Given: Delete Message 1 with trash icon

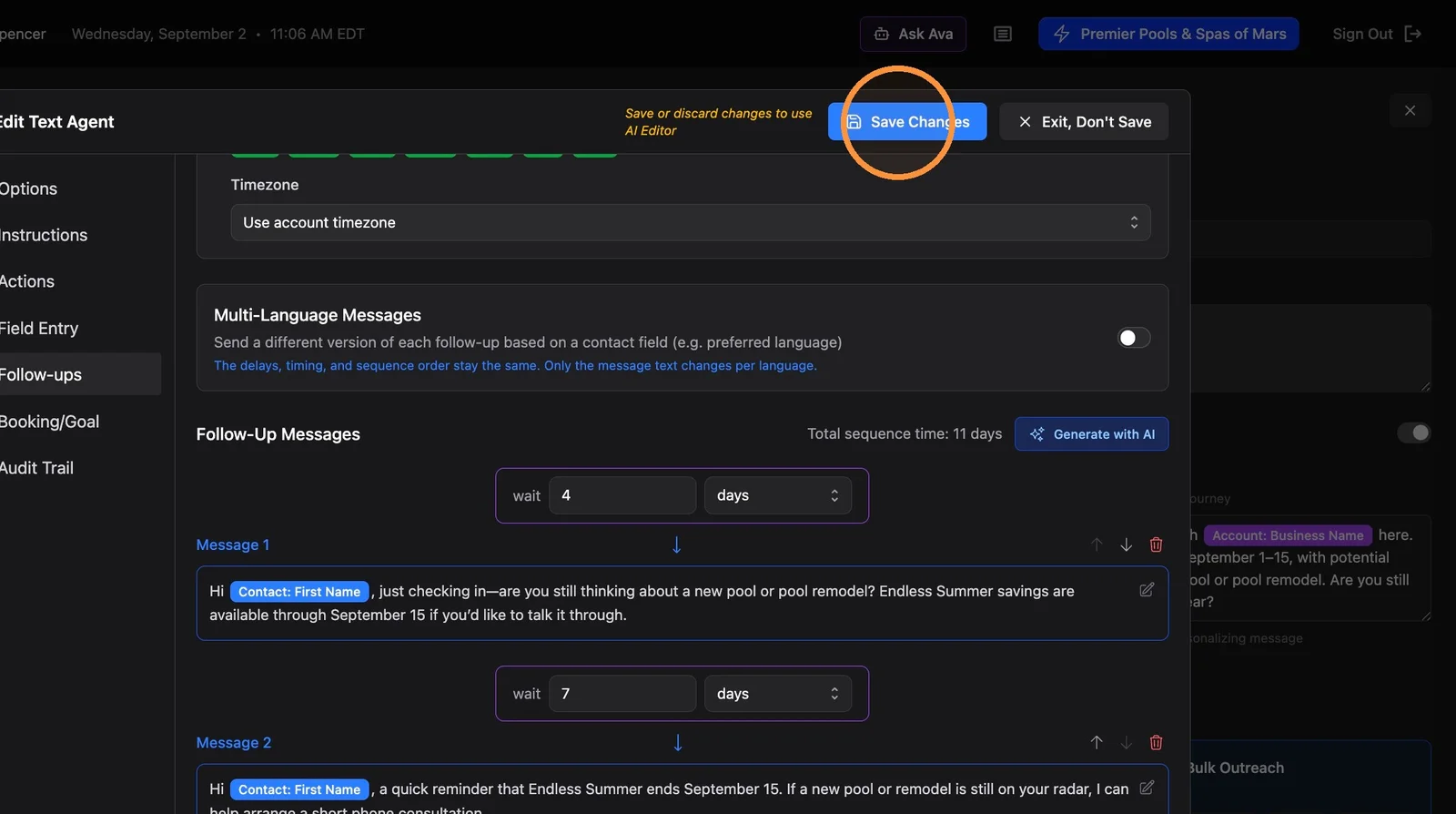Looking at the screenshot, I should pyautogui.click(x=1156, y=544).
